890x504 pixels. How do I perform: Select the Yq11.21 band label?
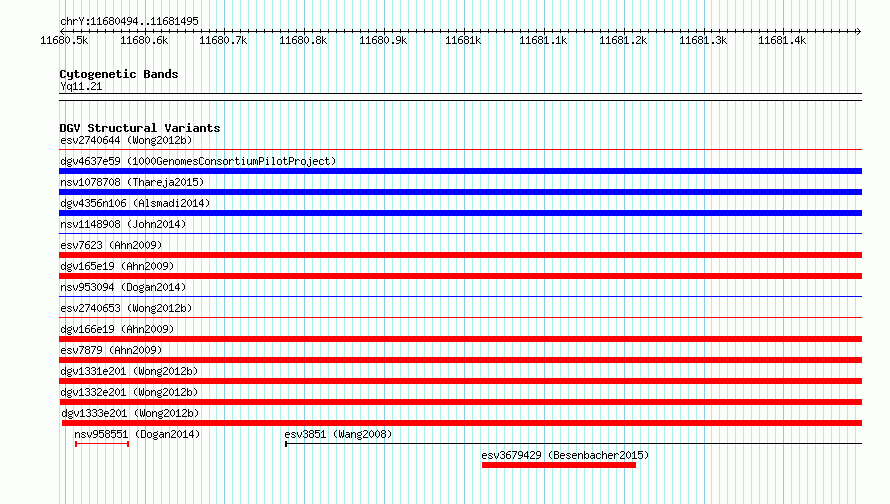pos(81,86)
